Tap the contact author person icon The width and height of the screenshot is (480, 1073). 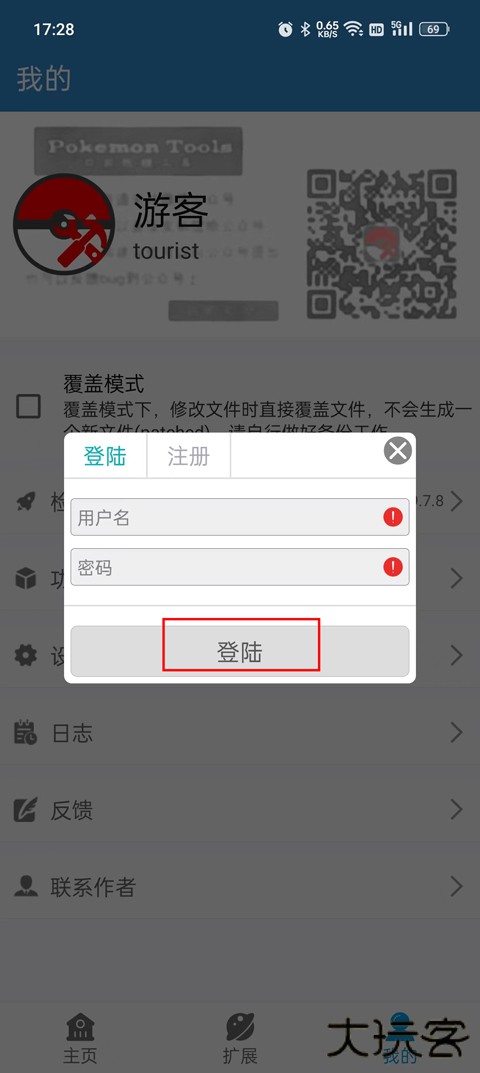pyautogui.click(x=26, y=886)
